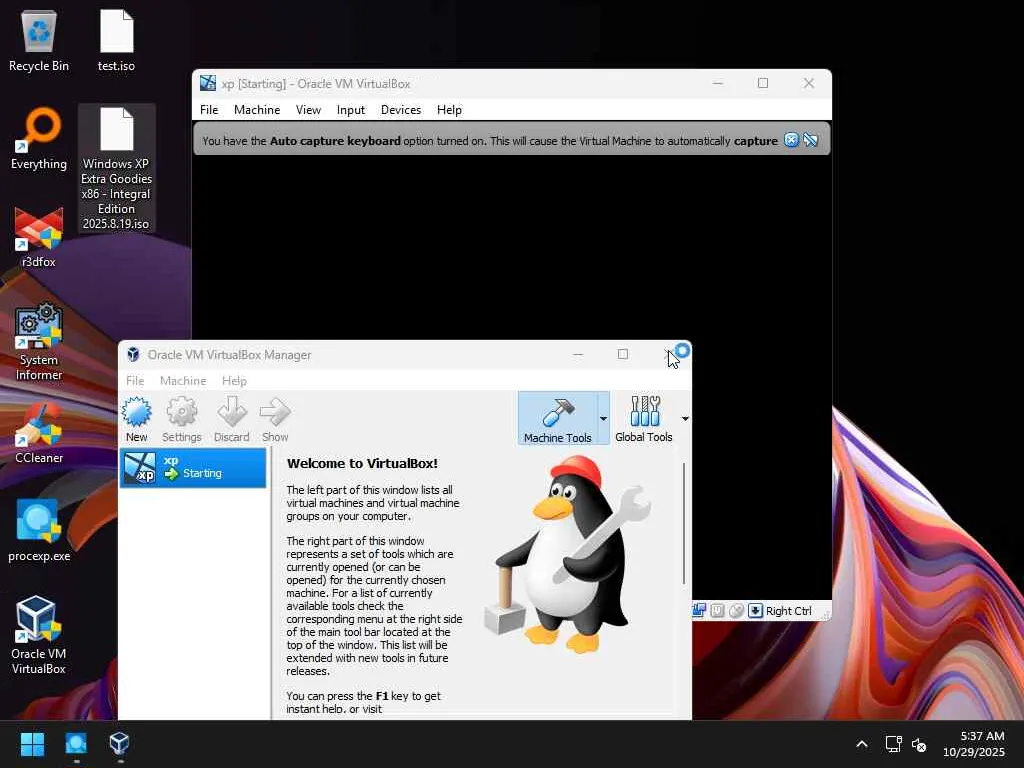
Task: Open Help menu in VirtualBox Manager
Action: (234, 381)
